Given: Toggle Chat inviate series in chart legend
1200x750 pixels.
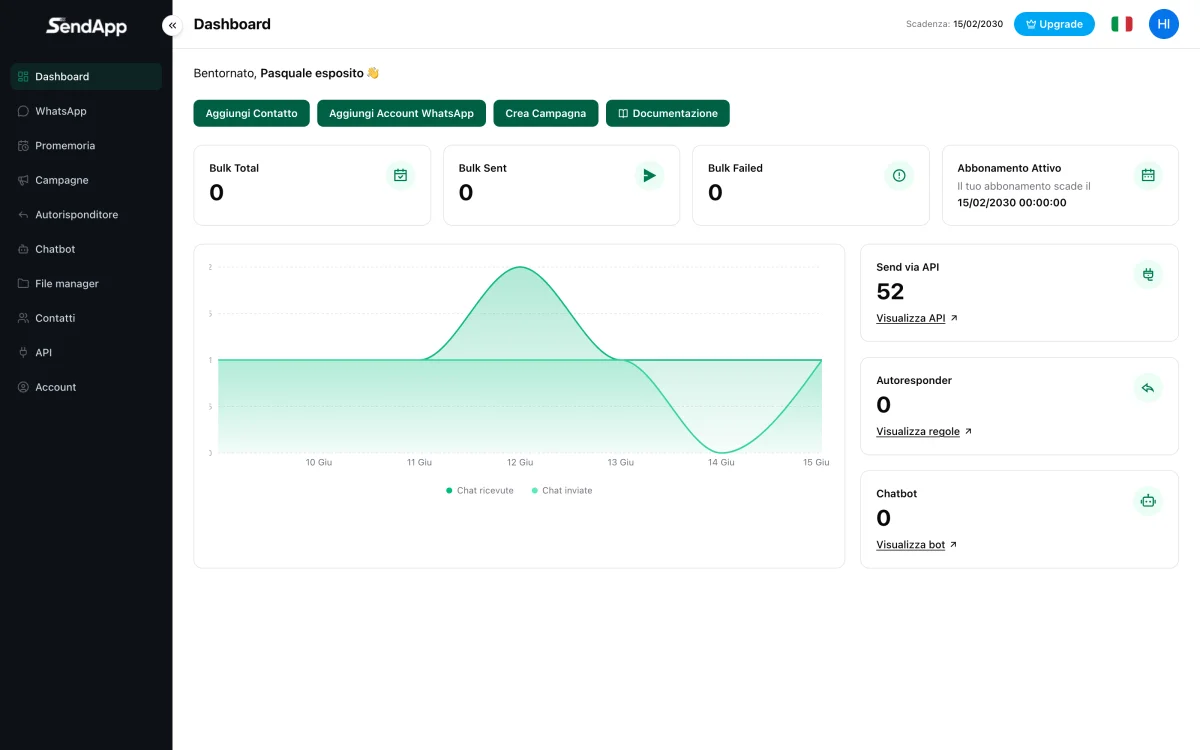Looking at the screenshot, I should (x=562, y=491).
